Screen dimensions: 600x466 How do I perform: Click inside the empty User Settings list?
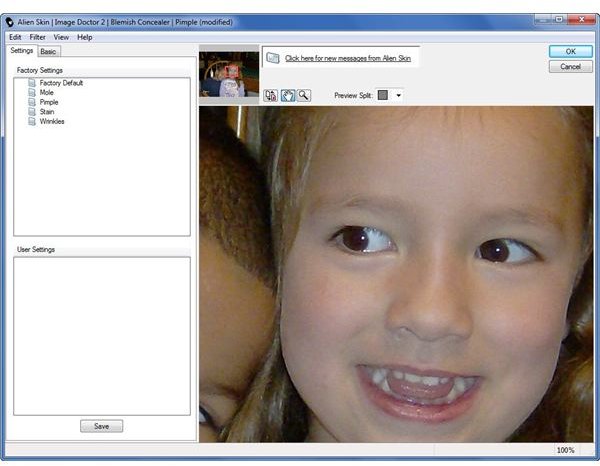[102, 336]
